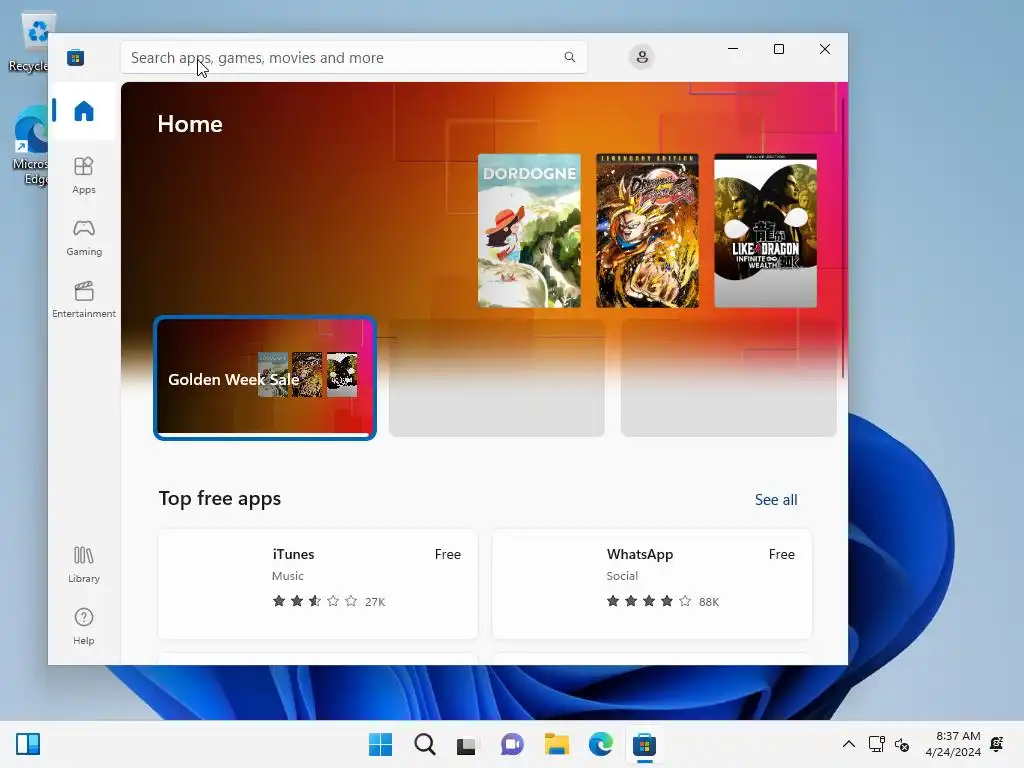
Task: Open taskbar Search
Action: (424, 744)
